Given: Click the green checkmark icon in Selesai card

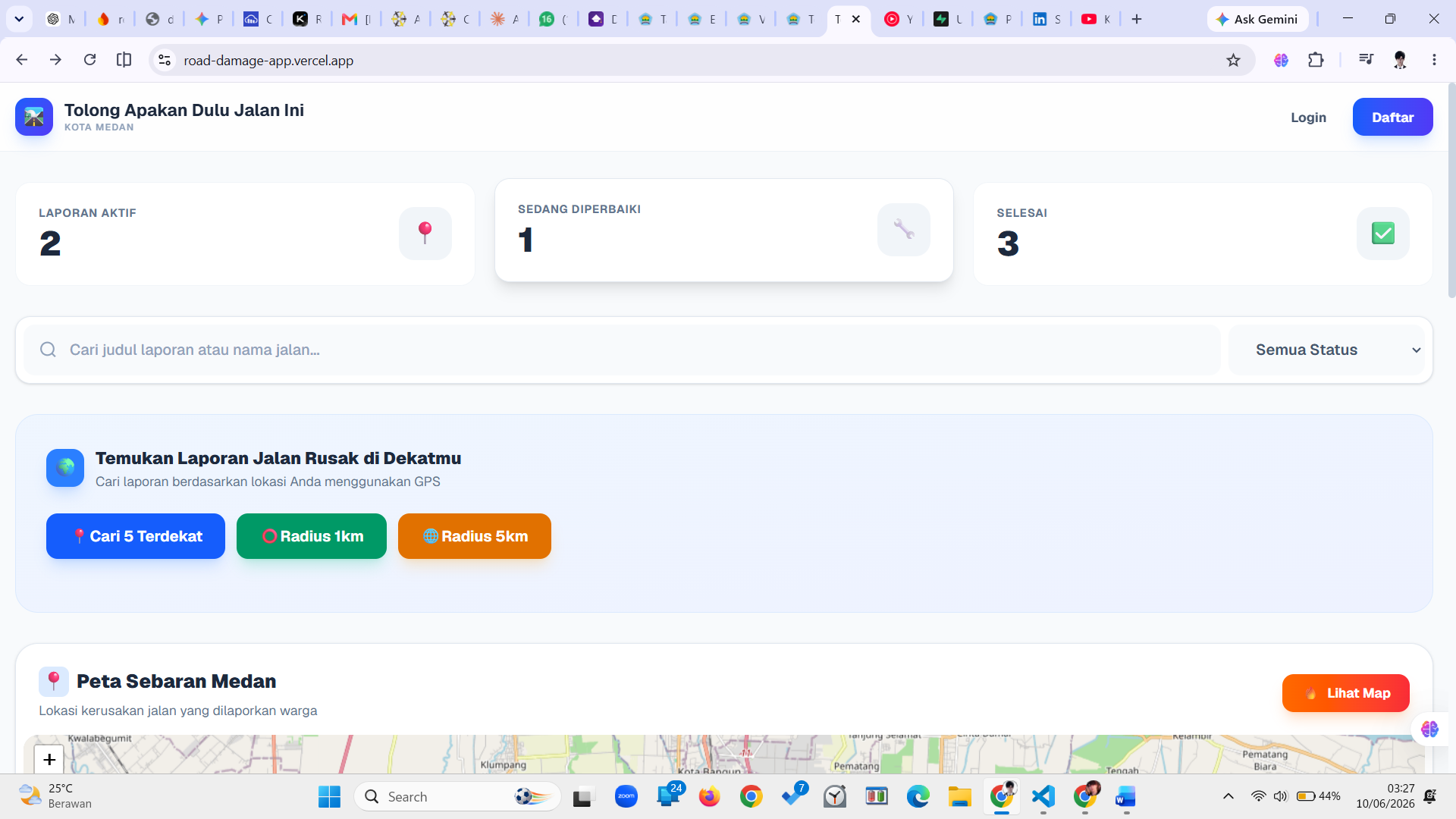Looking at the screenshot, I should coord(1383,234).
